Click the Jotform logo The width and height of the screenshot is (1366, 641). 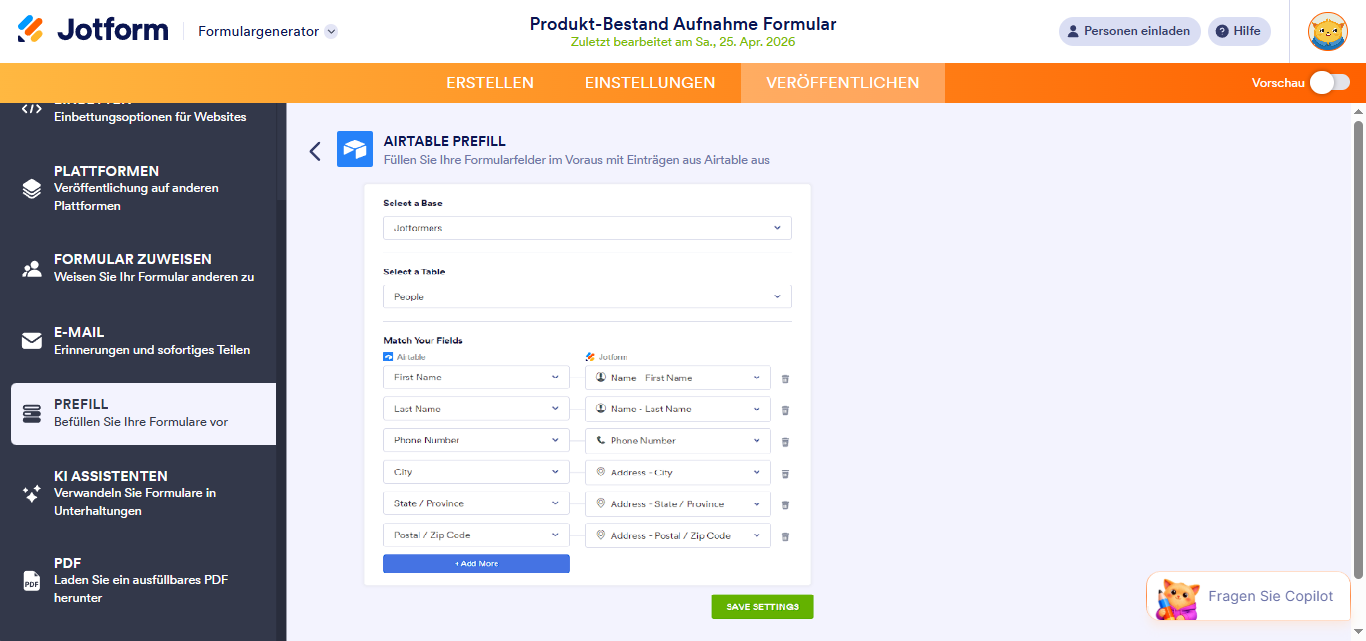click(x=93, y=30)
